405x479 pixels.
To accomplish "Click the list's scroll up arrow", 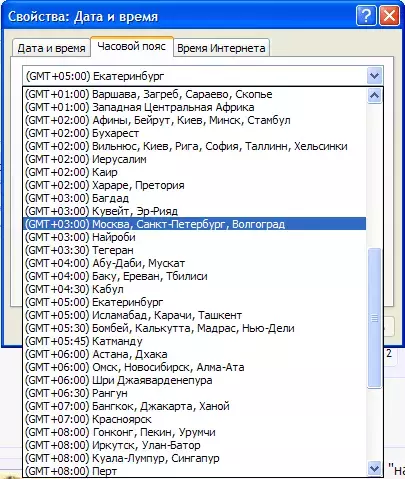I will click(374, 96).
